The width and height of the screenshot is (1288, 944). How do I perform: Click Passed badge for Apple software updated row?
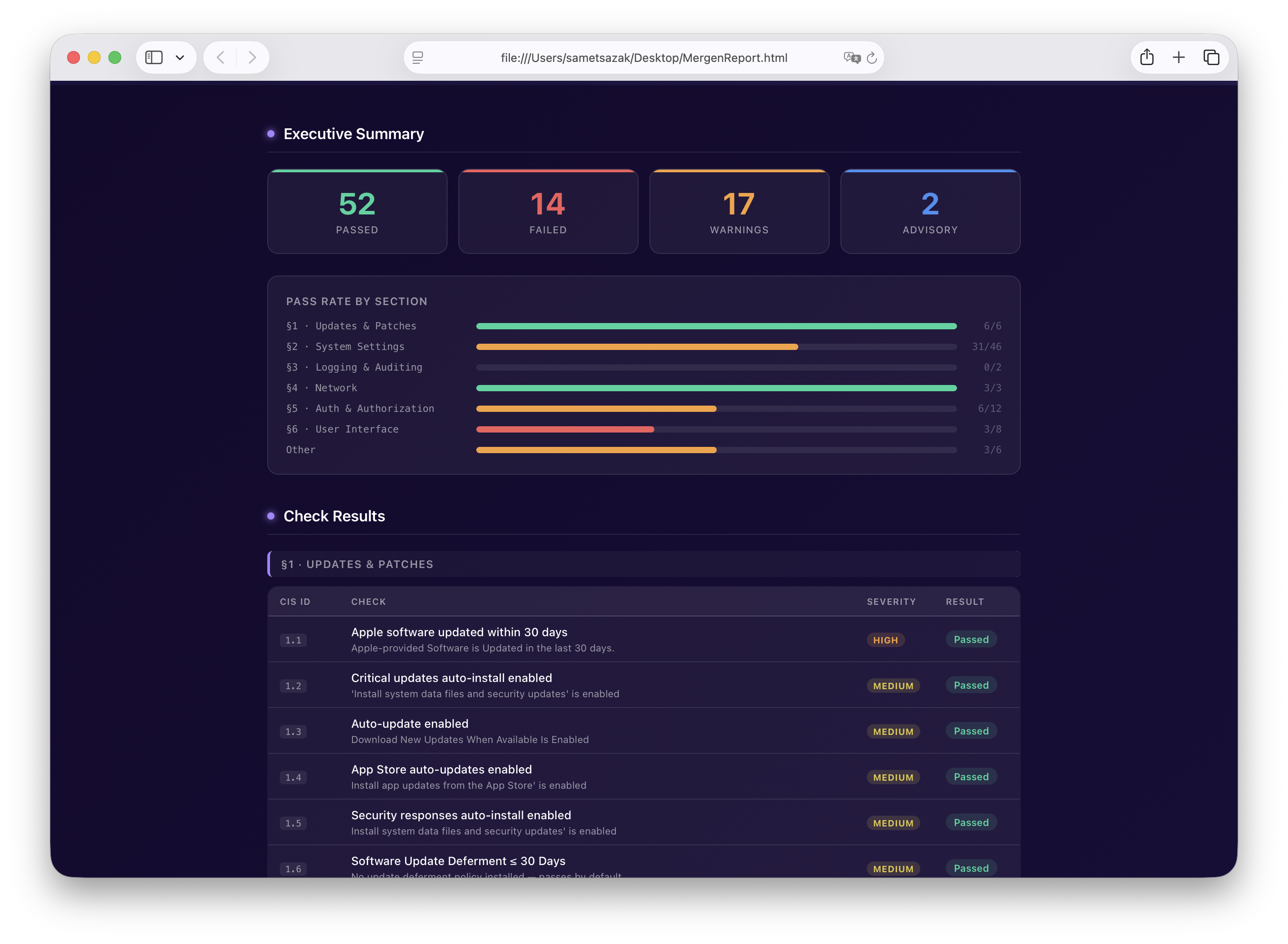(971, 639)
